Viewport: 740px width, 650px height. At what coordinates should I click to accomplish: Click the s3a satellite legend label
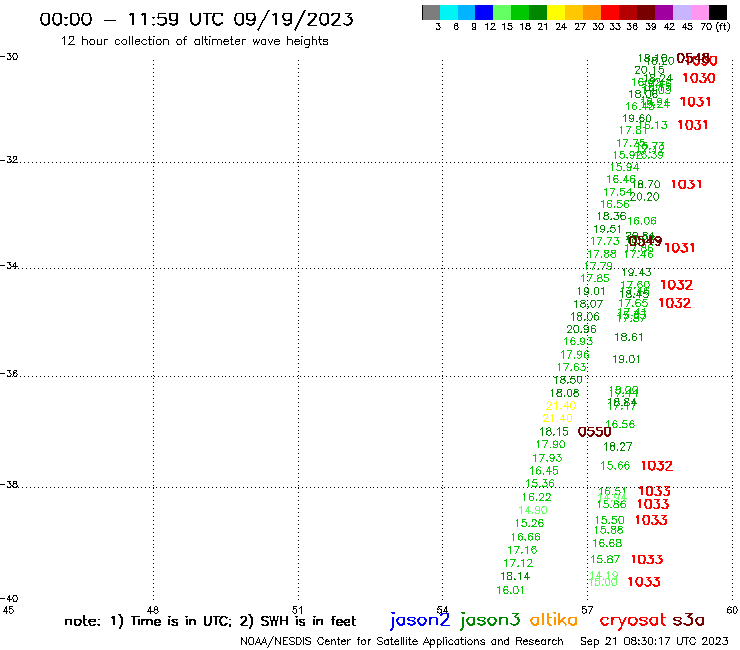click(688, 621)
